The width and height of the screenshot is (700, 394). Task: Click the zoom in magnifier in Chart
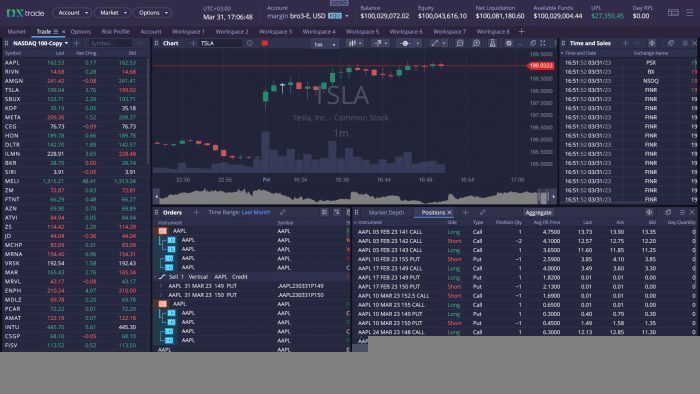pyautogui.click(x=476, y=43)
